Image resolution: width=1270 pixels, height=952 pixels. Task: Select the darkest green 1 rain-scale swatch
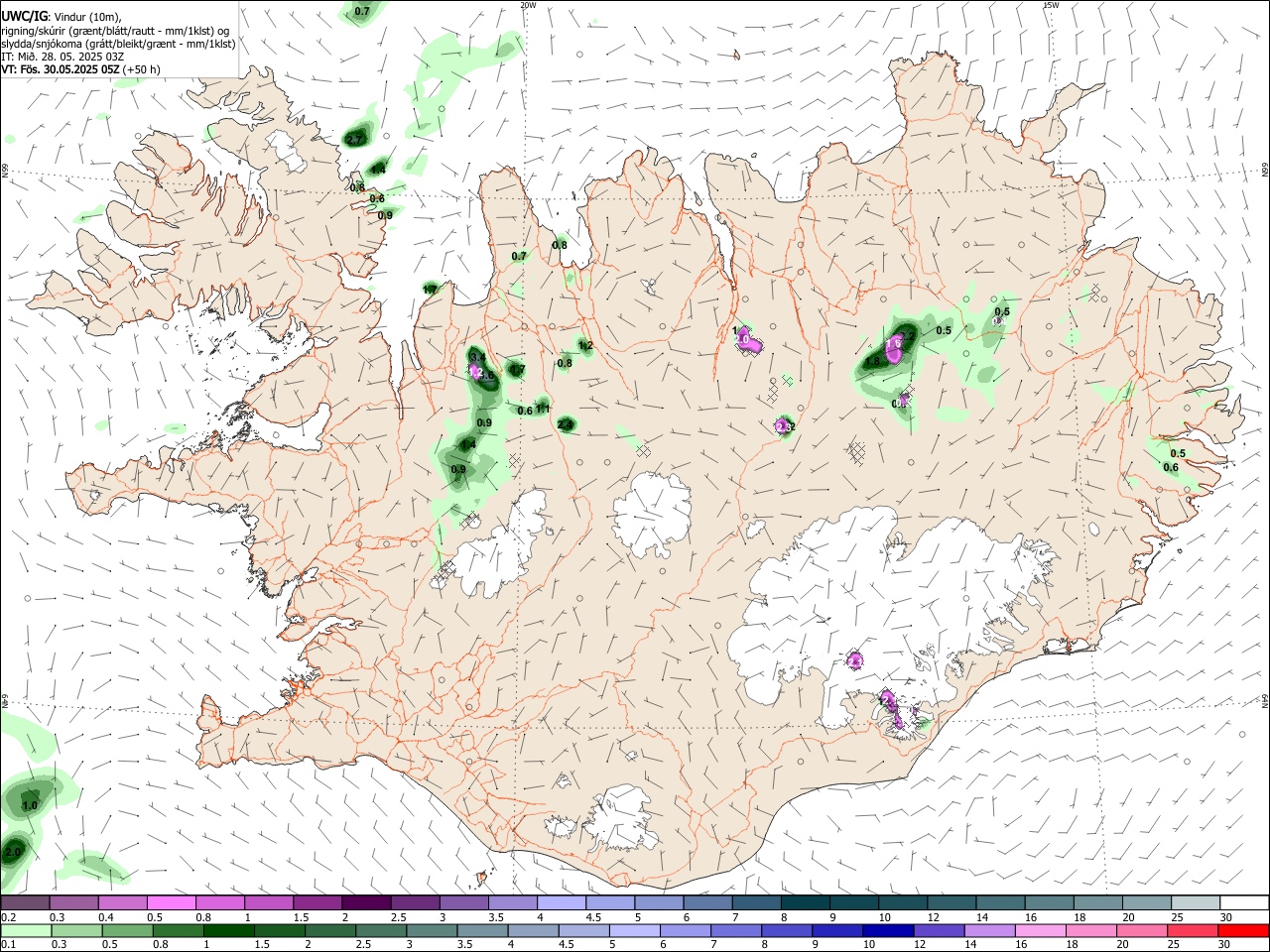[x=229, y=930]
